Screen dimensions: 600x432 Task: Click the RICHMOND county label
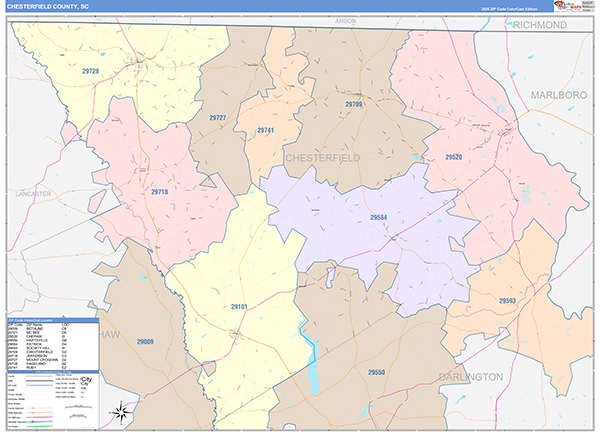[x=540, y=25]
